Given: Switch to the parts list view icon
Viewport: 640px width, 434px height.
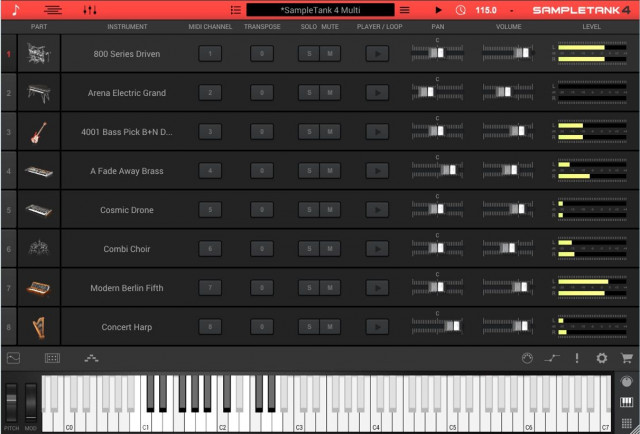Looking at the screenshot, I should [53, 10].
